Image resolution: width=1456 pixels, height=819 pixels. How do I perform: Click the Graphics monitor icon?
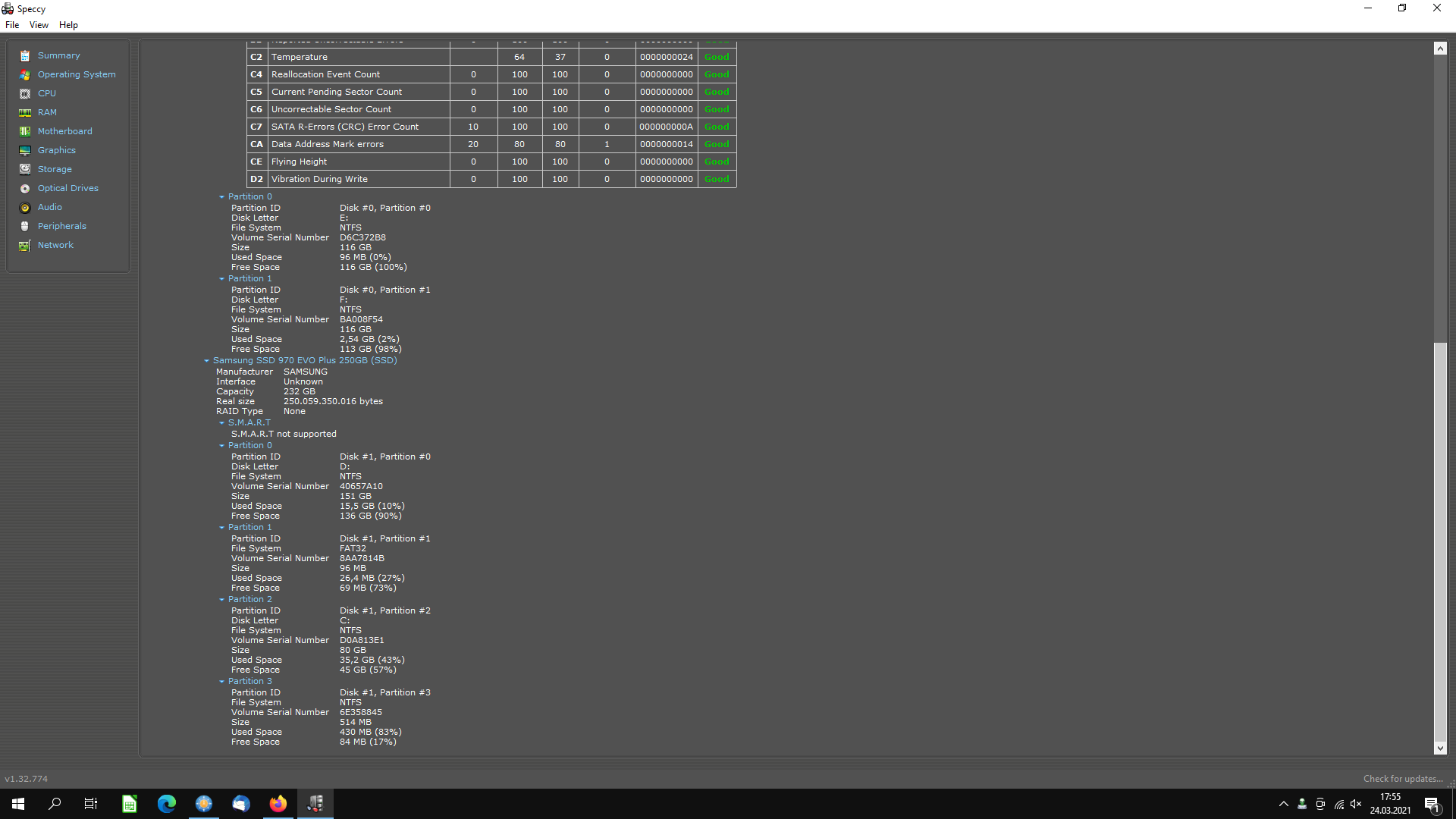(x=25, y=151)
